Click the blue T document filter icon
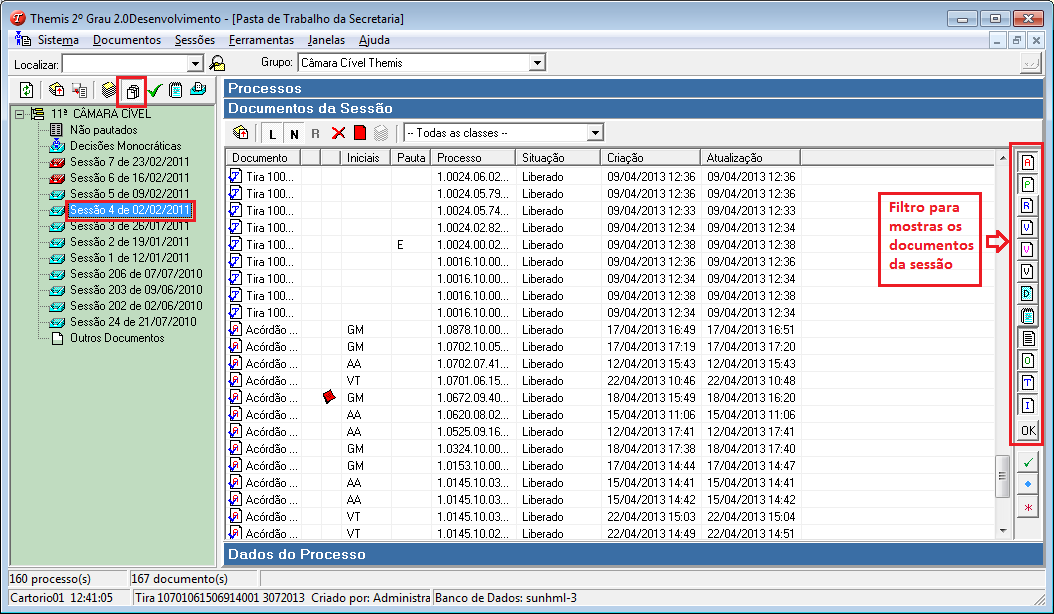 click(1027, 383)
